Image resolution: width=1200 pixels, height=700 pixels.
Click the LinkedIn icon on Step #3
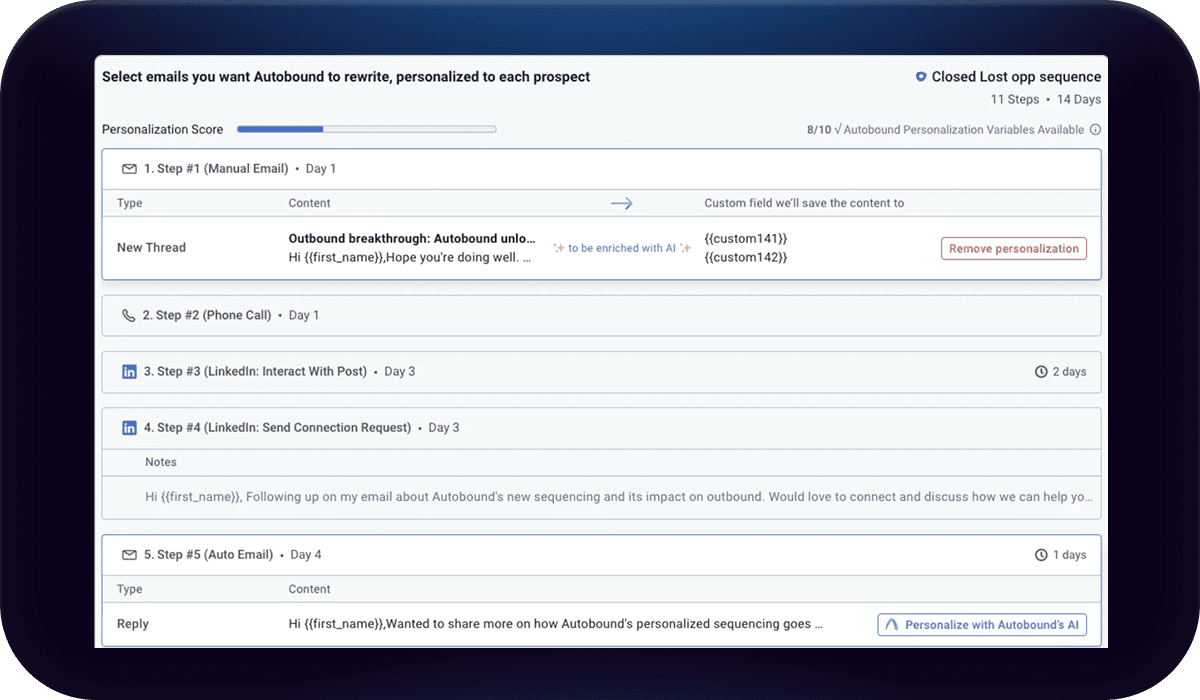[128, 371]
